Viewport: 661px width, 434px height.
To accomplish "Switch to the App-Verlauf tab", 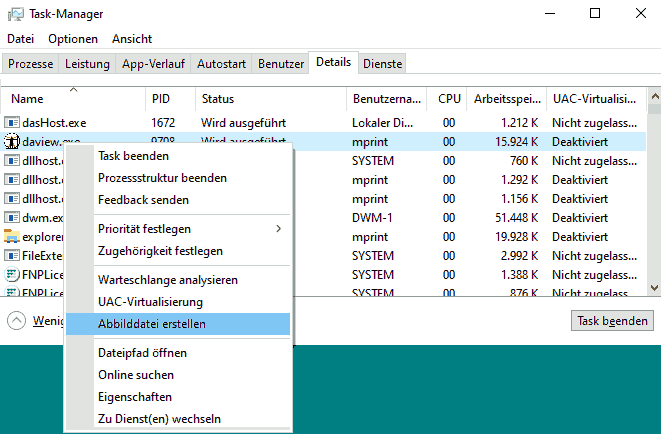I will coord(153,64).
